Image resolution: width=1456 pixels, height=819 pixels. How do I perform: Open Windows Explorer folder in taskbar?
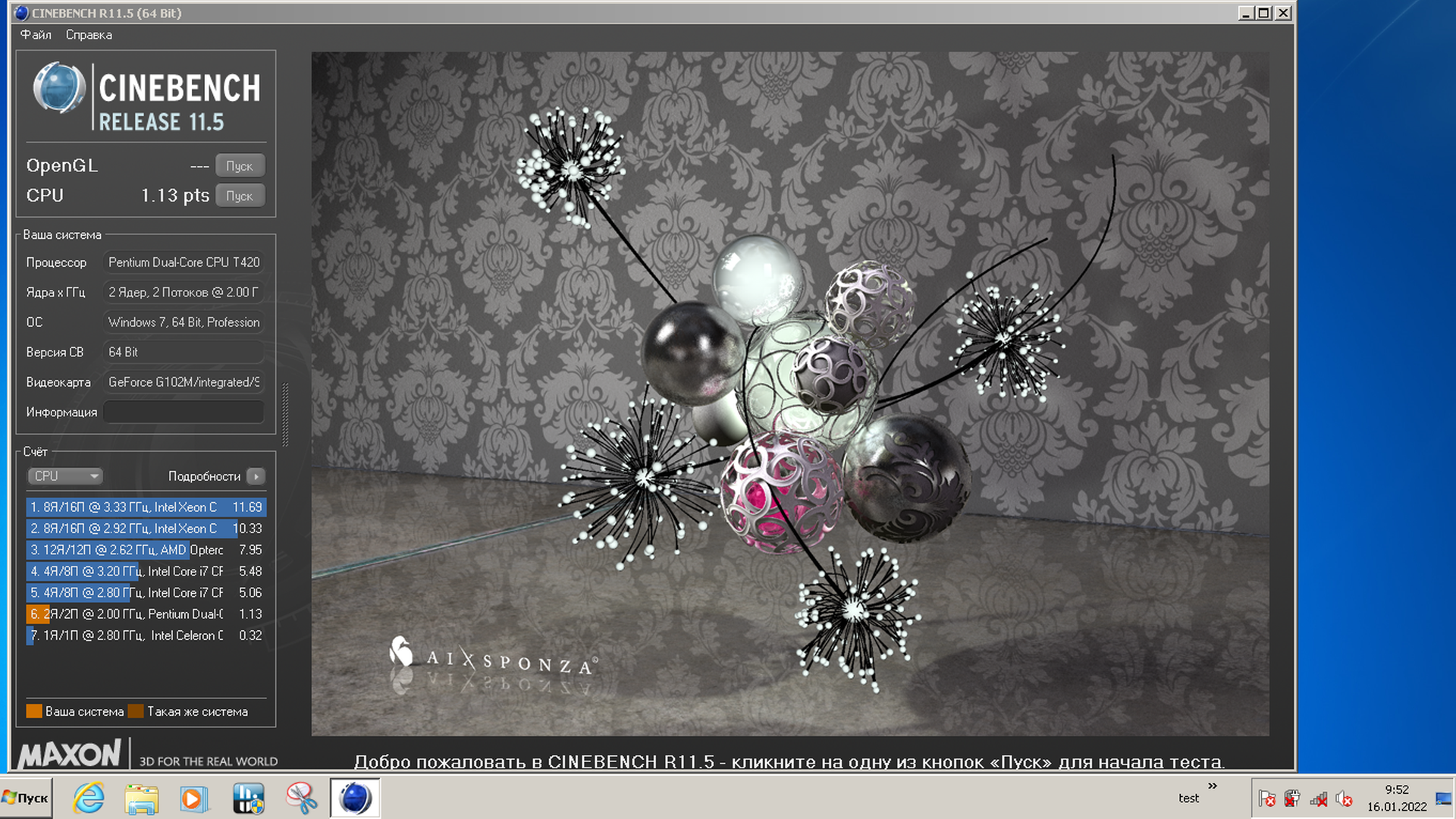click(142, 799)
